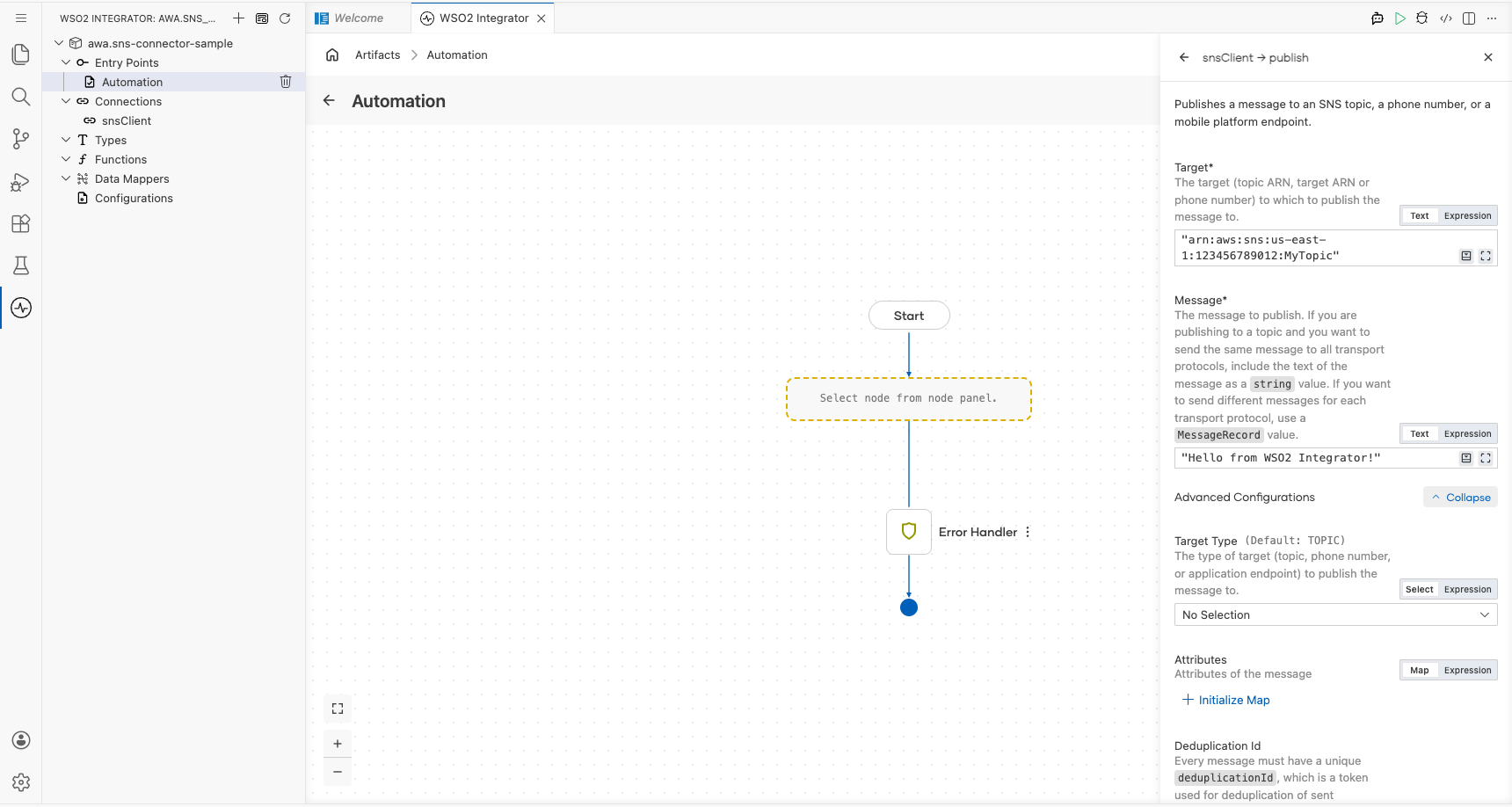The height and width of the screenshot is (807, 1512).
Task: Delete the Automation entry with trash icon
Action: click(x=286, y=82)
